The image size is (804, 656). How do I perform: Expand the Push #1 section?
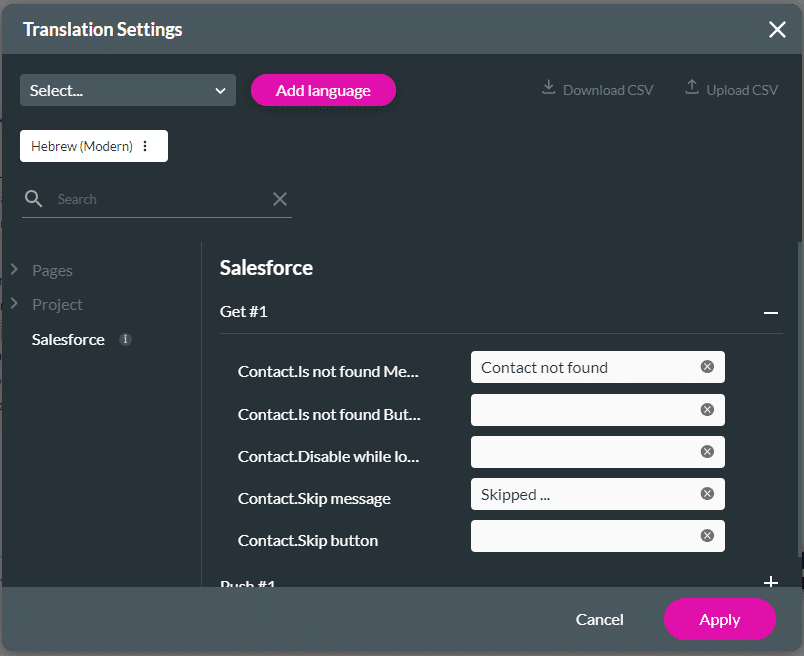click(770, 582)
